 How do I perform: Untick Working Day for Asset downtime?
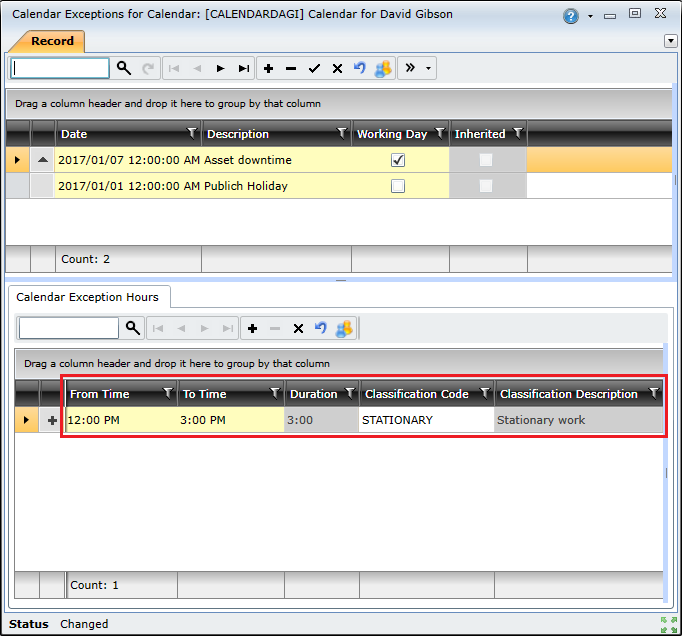[398, 160]
